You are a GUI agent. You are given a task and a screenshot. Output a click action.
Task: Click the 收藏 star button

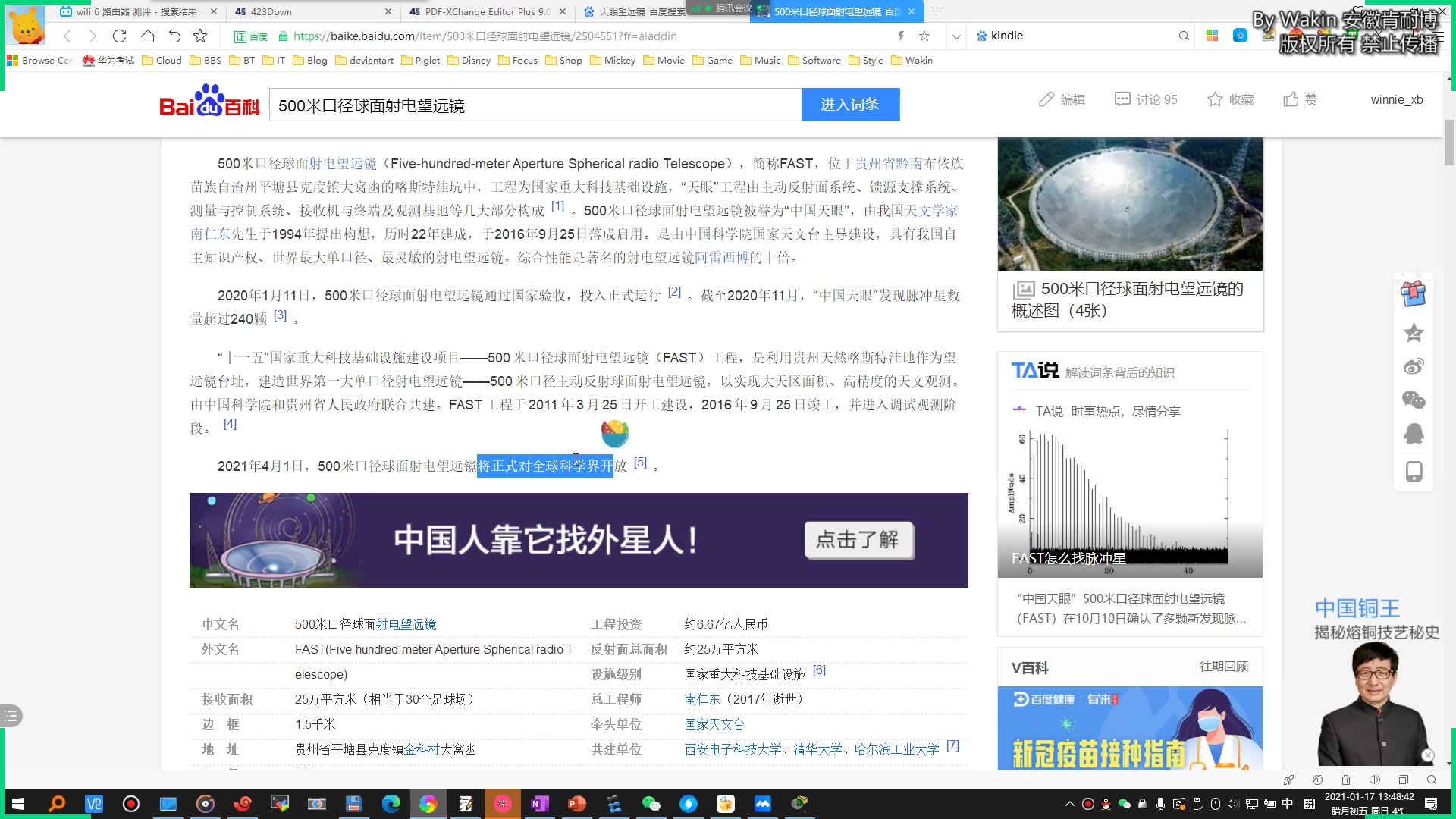1230,99
